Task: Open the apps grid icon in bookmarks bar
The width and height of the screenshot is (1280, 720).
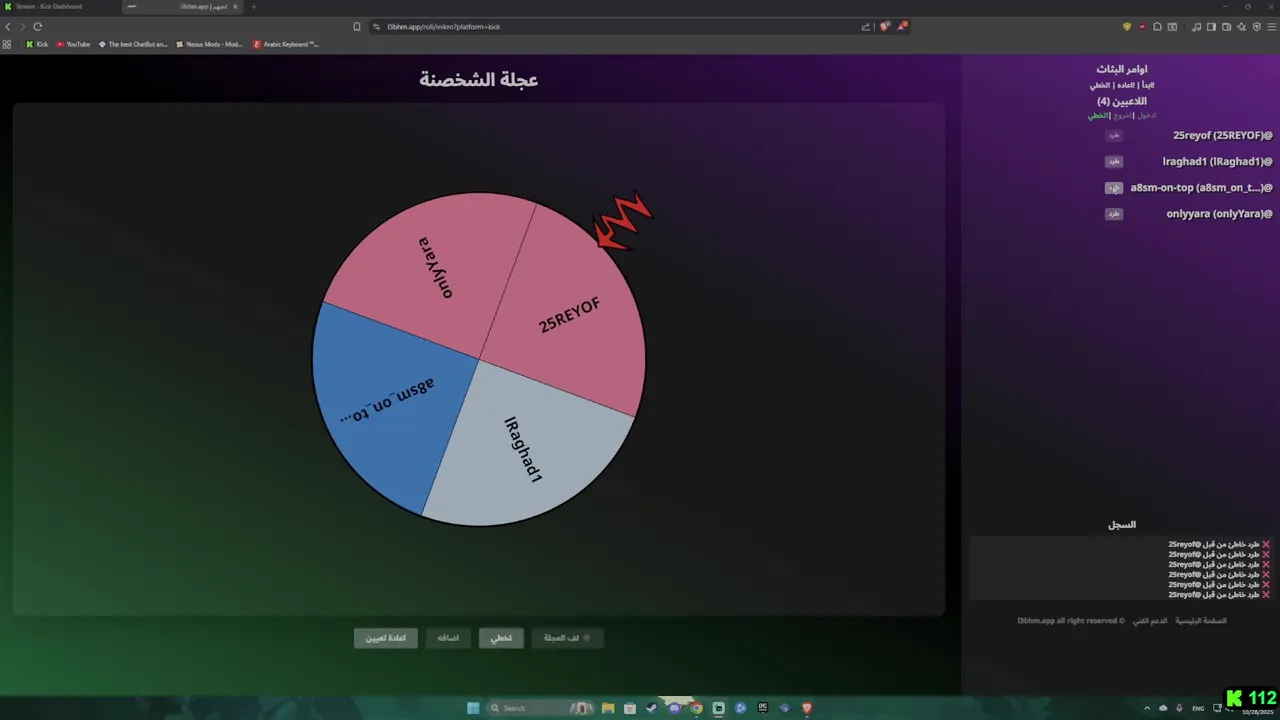Action: (x=8, y=44)
